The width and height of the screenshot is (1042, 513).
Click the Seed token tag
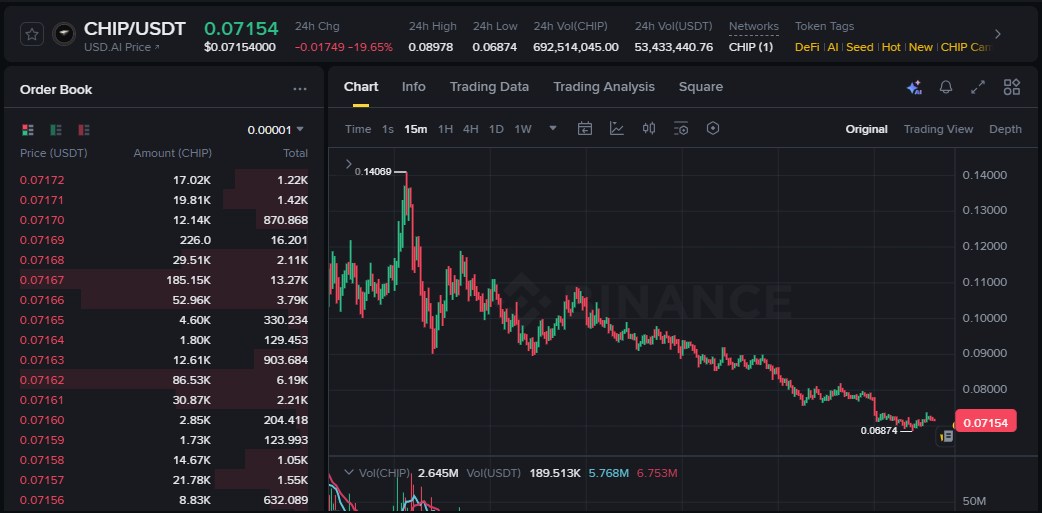860,47
